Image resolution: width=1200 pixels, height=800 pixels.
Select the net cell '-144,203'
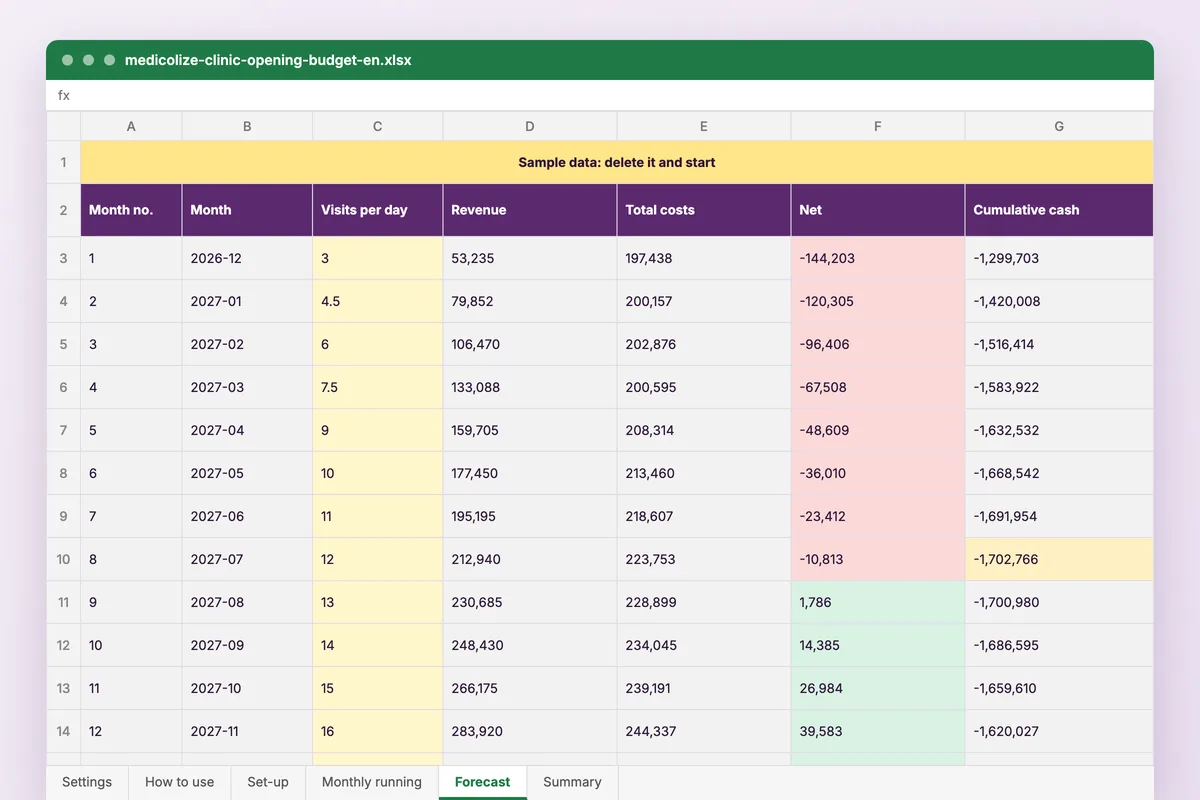[878, 258]
